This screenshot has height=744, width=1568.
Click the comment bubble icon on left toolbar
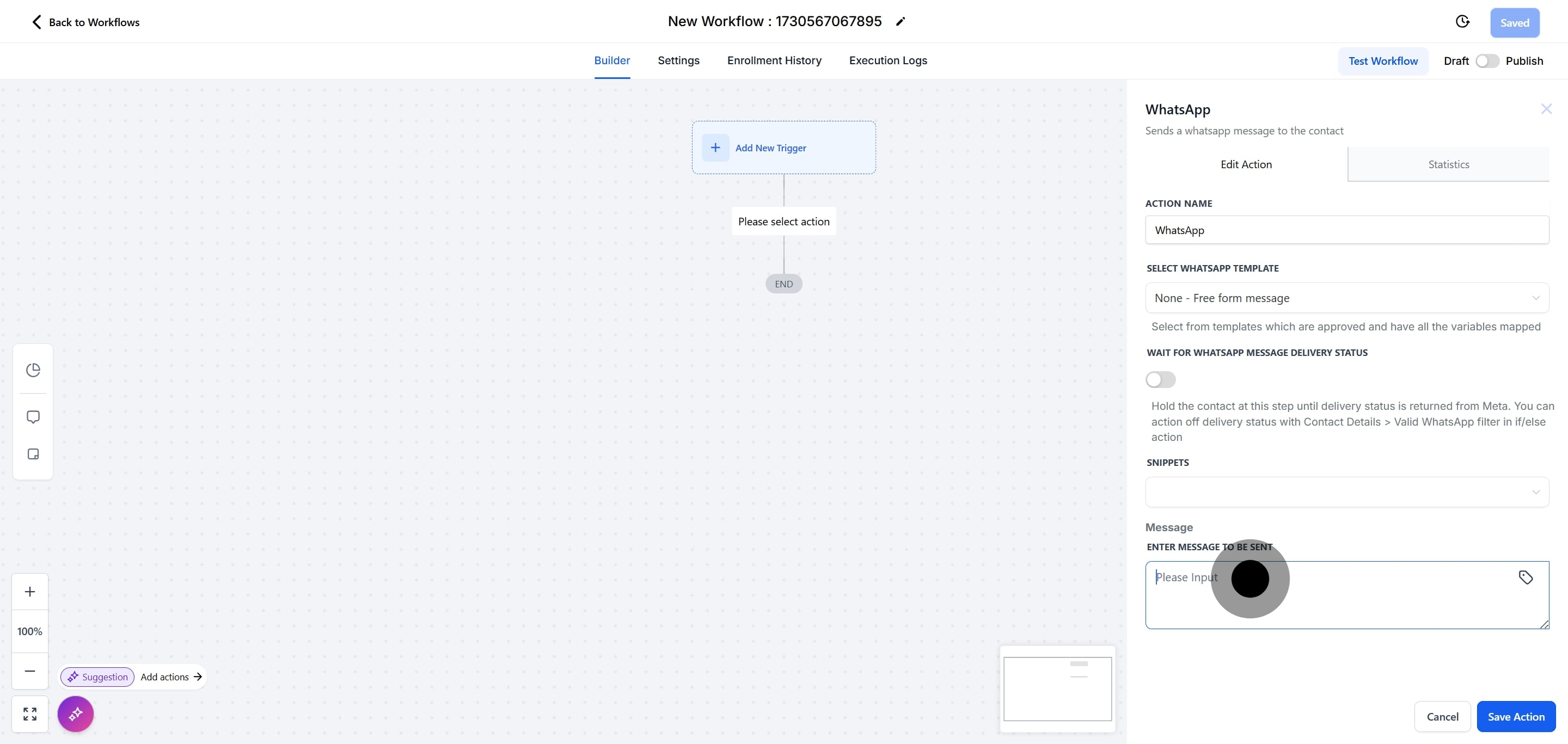point(33,417)
